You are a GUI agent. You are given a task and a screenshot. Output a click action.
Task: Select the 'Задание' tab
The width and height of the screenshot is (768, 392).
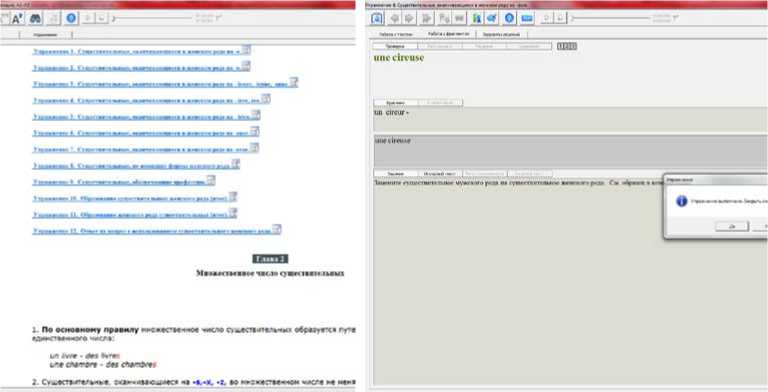(395, 173)
